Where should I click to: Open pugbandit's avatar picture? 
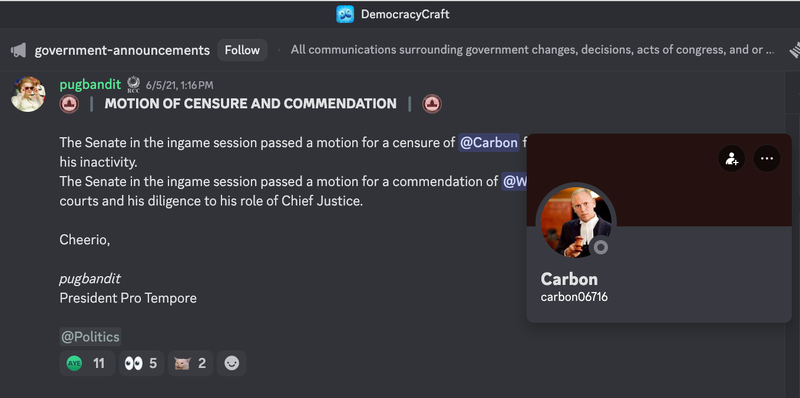[28, 94]
